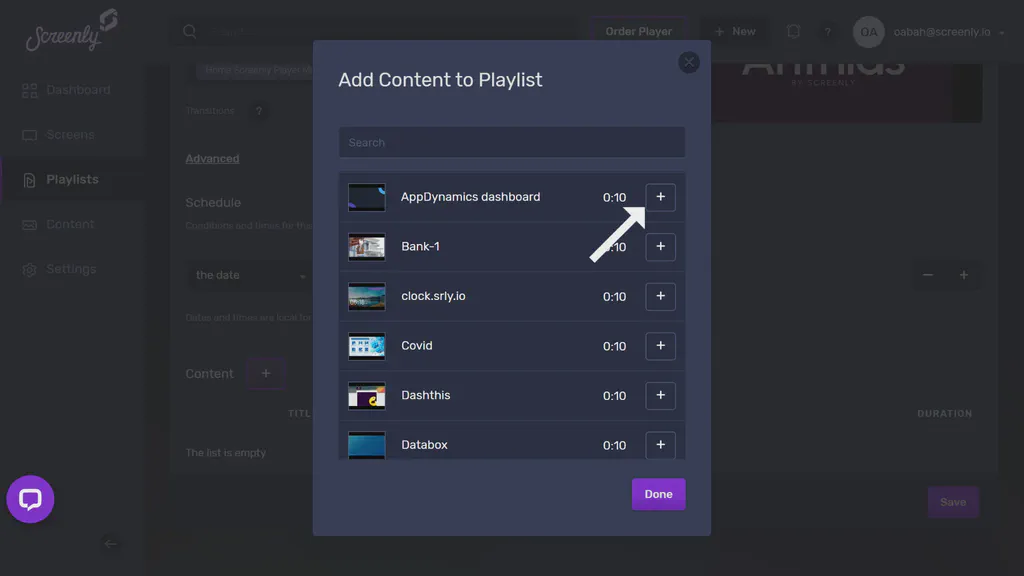
Task: Click the Screenly logo
Action: pos(65,32)
